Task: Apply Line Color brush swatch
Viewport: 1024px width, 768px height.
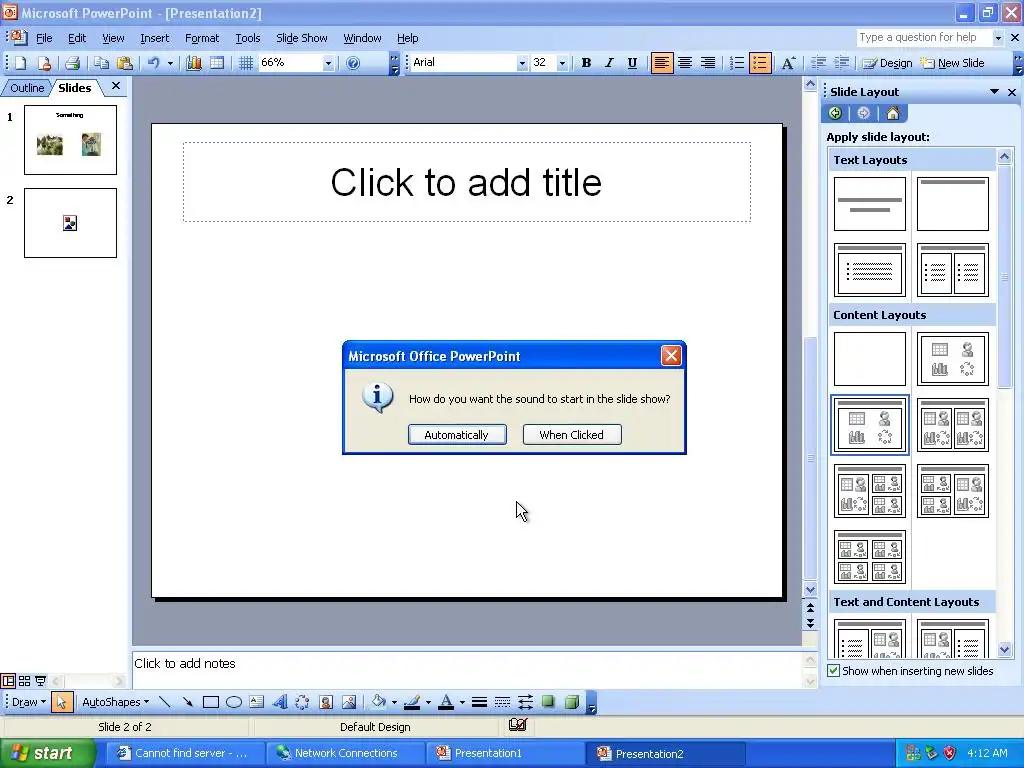Action: point(412,702)
